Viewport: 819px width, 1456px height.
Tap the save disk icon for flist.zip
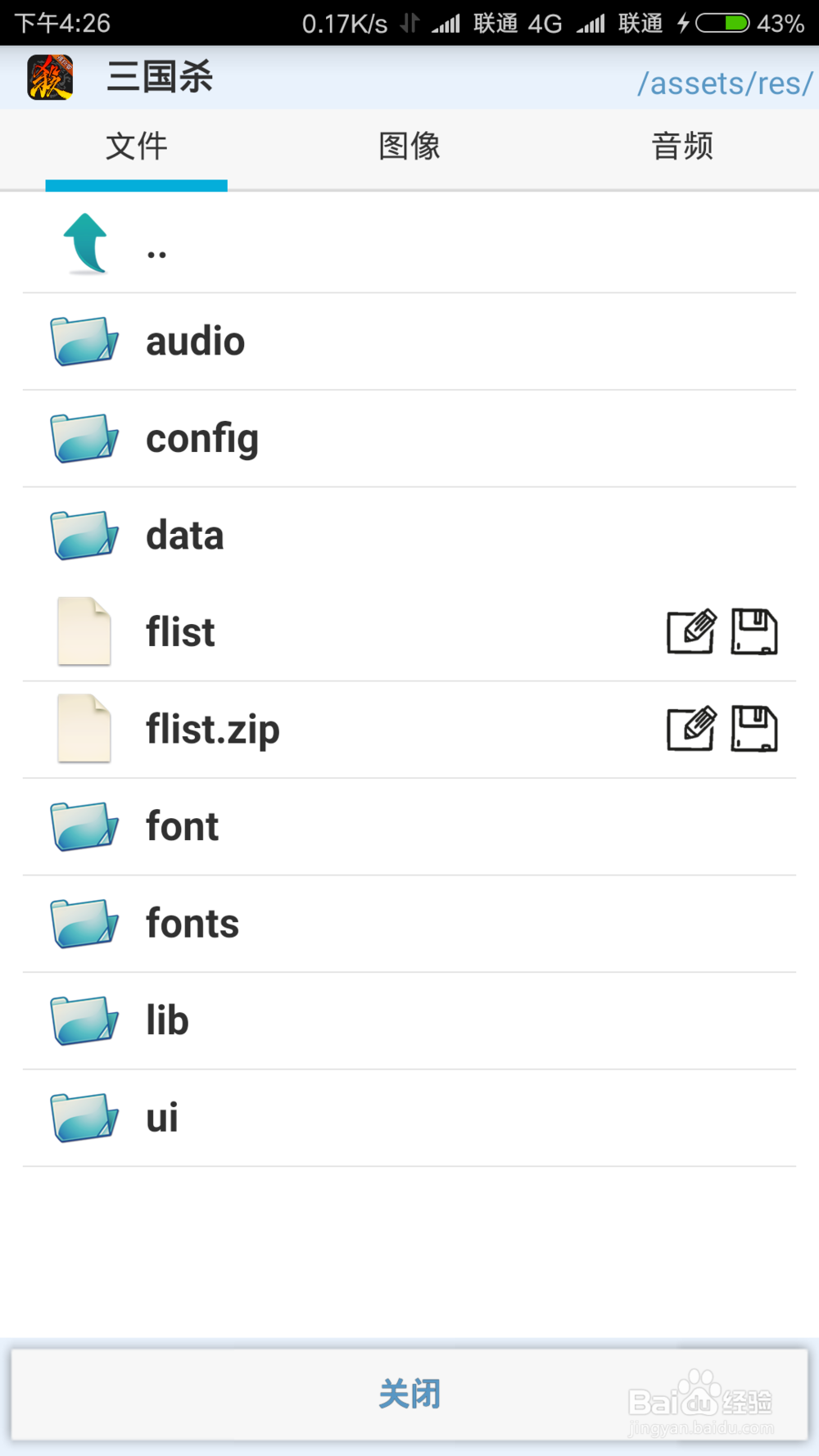(x=753, y=729)
